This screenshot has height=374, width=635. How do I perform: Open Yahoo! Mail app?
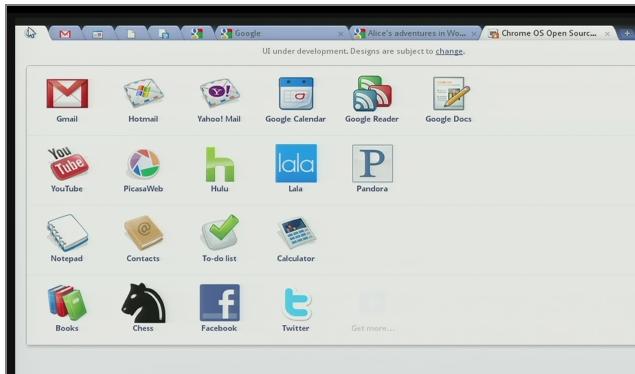(219, 93)
